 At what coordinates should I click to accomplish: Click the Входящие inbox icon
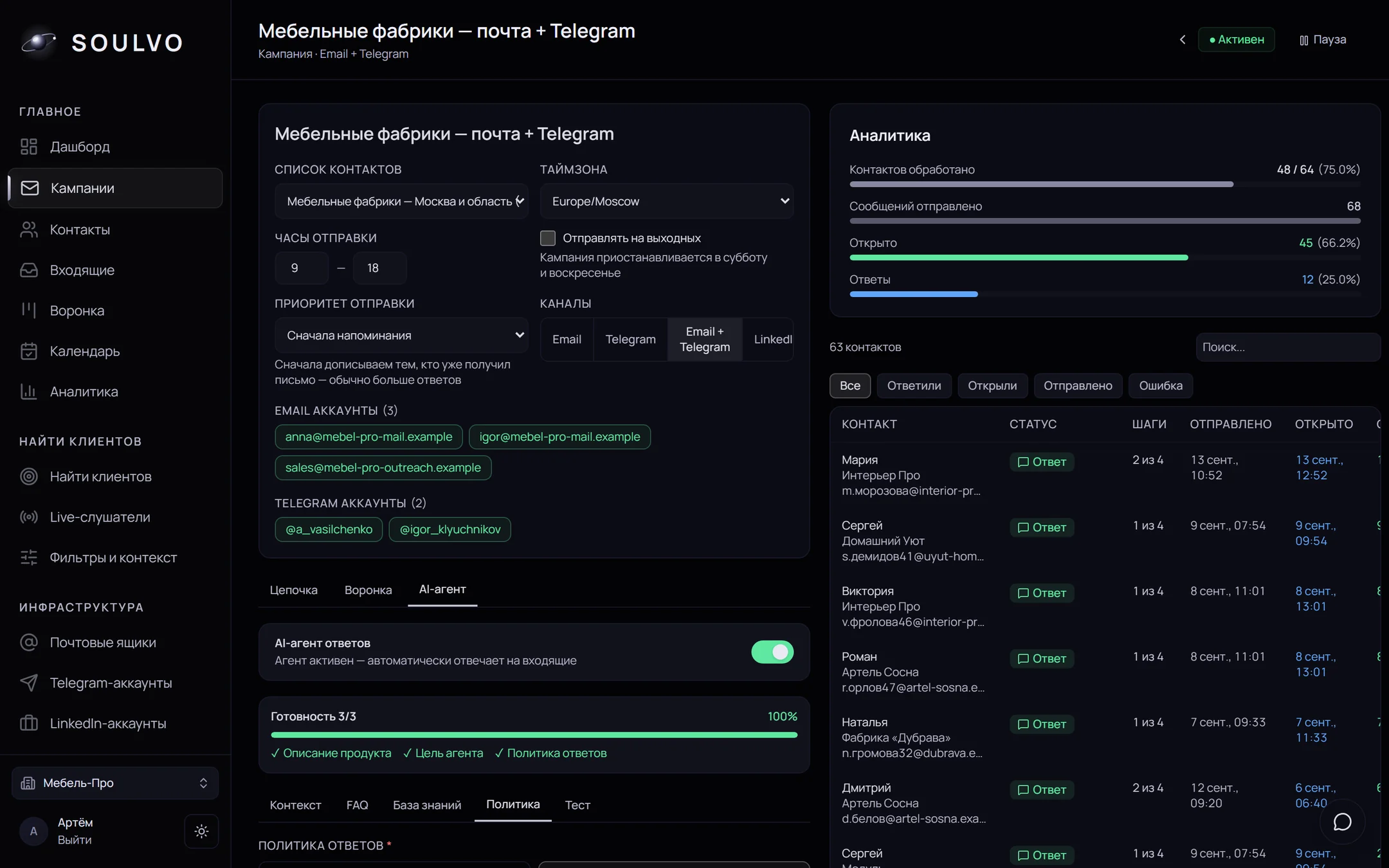point(29,270)
